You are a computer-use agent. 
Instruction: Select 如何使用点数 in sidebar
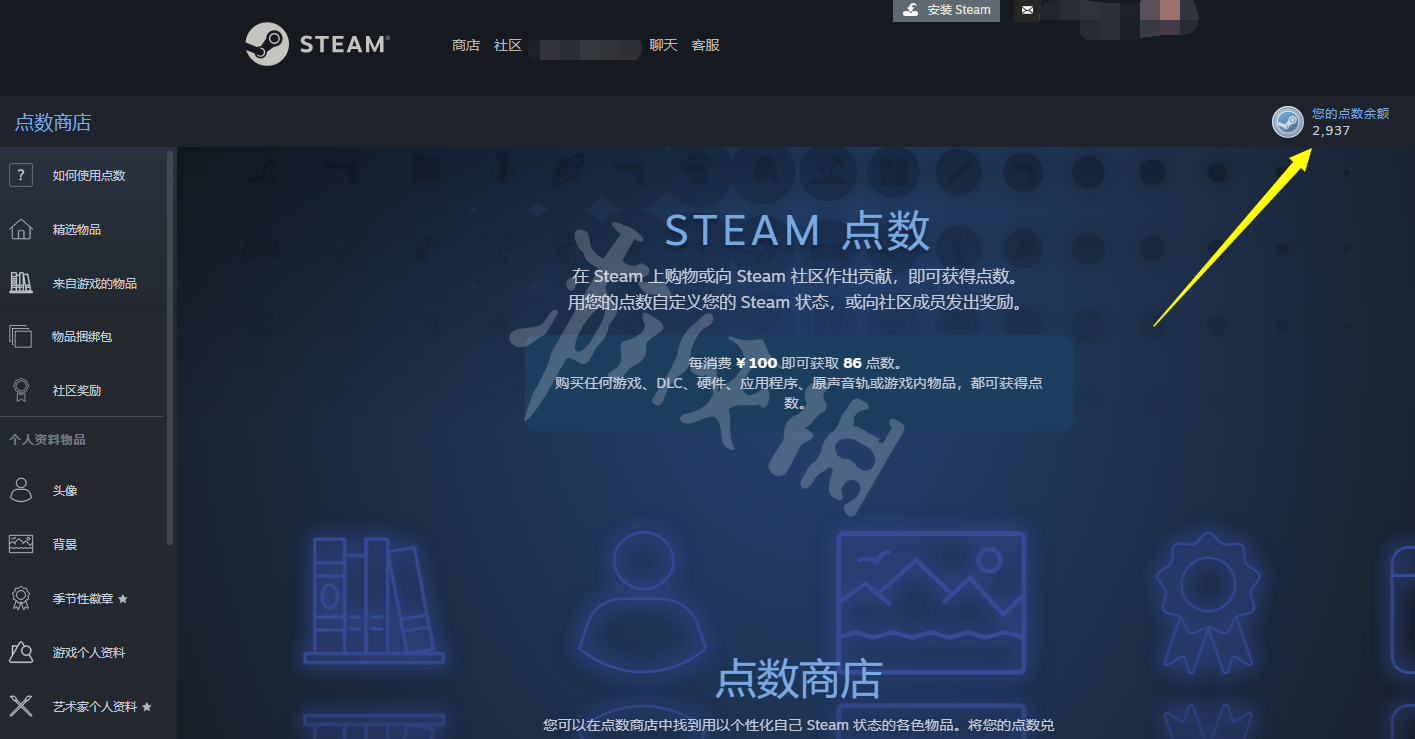pyautogui.click(x=89, y=175)
